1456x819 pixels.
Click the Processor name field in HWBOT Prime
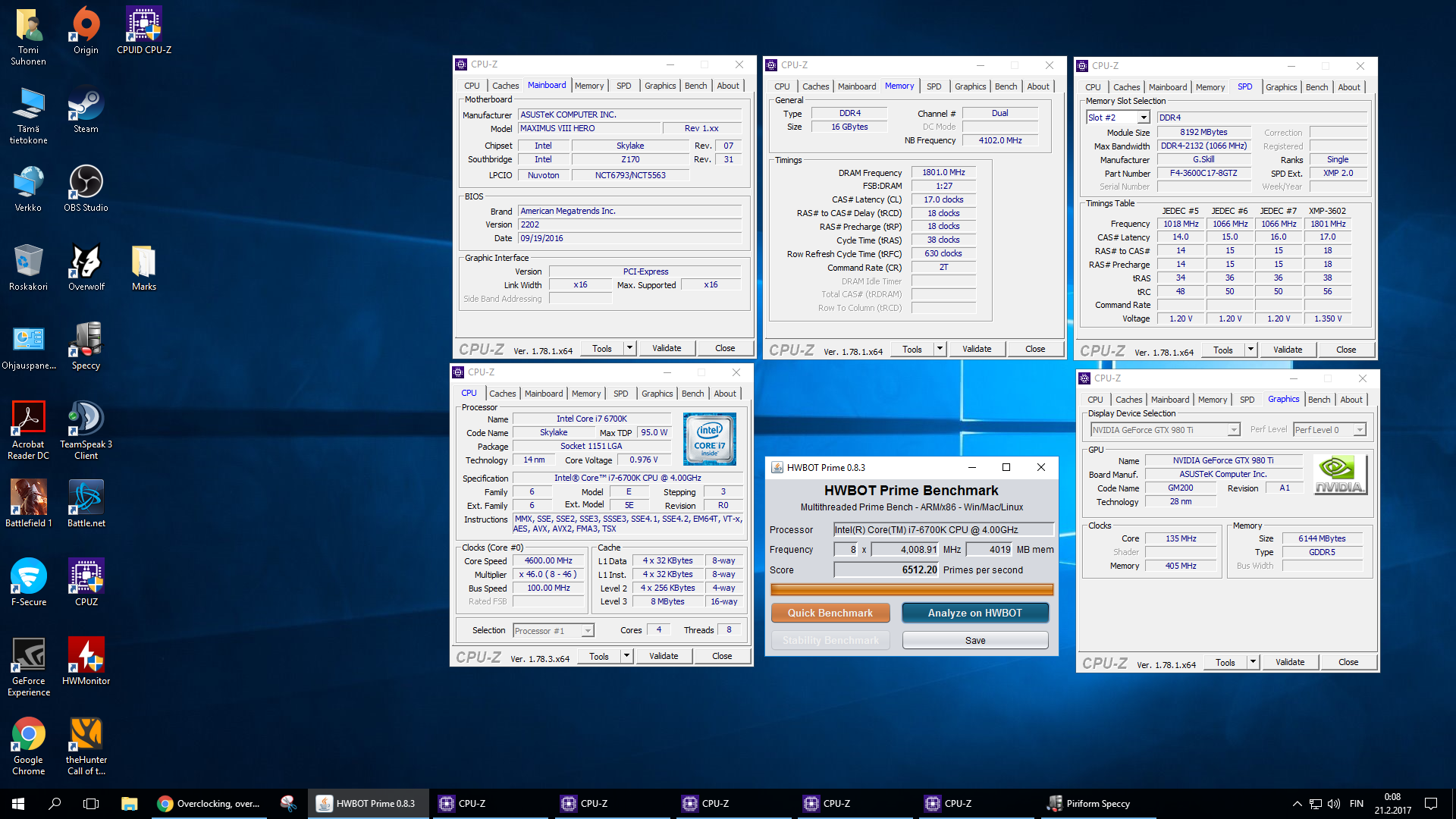pos(943,529)
